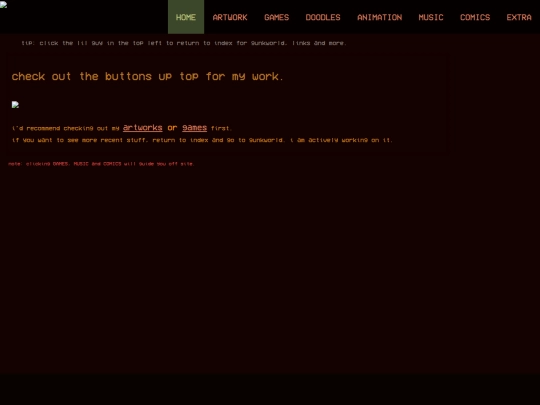Click the sentence mentioning more recent stuff

coord(202,140)
